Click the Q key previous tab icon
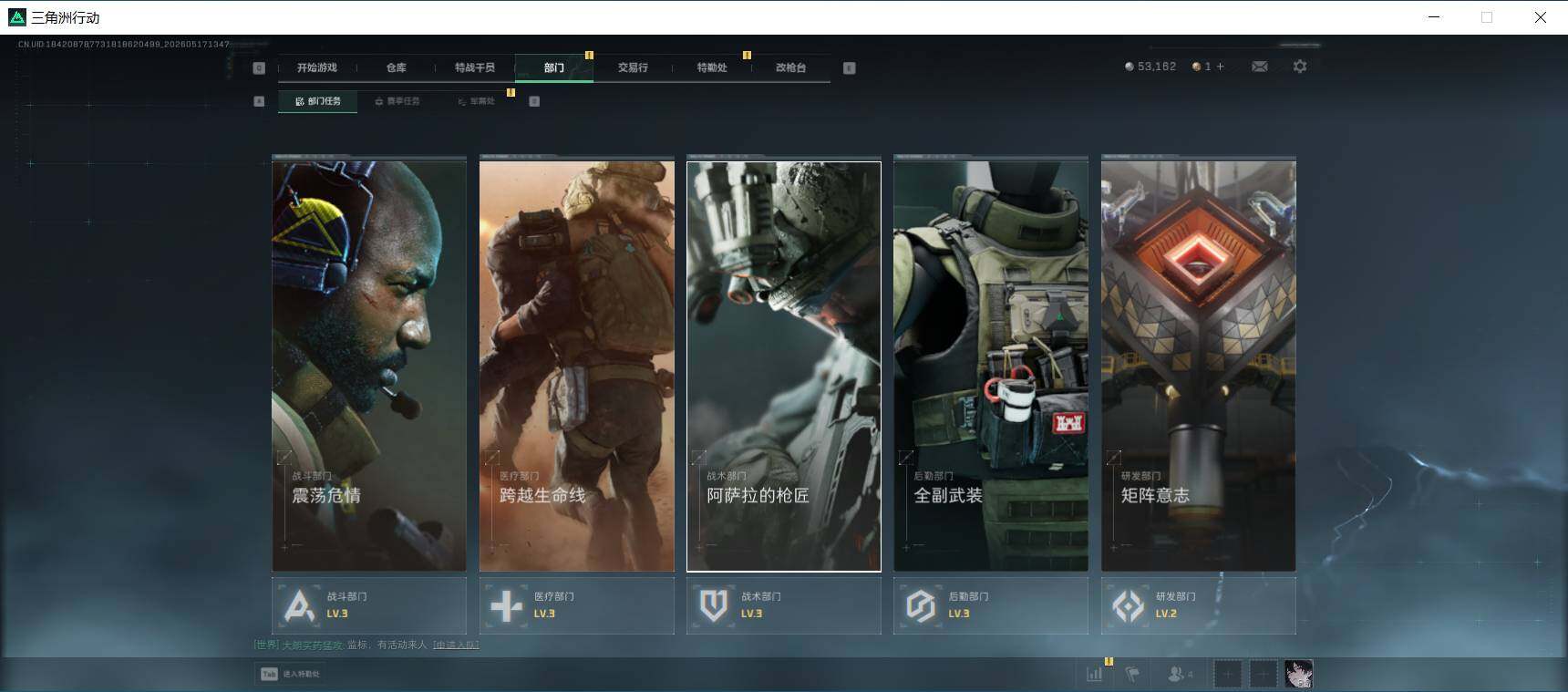This screenshot has height=692, width=1568. click(x=259, y=67)
